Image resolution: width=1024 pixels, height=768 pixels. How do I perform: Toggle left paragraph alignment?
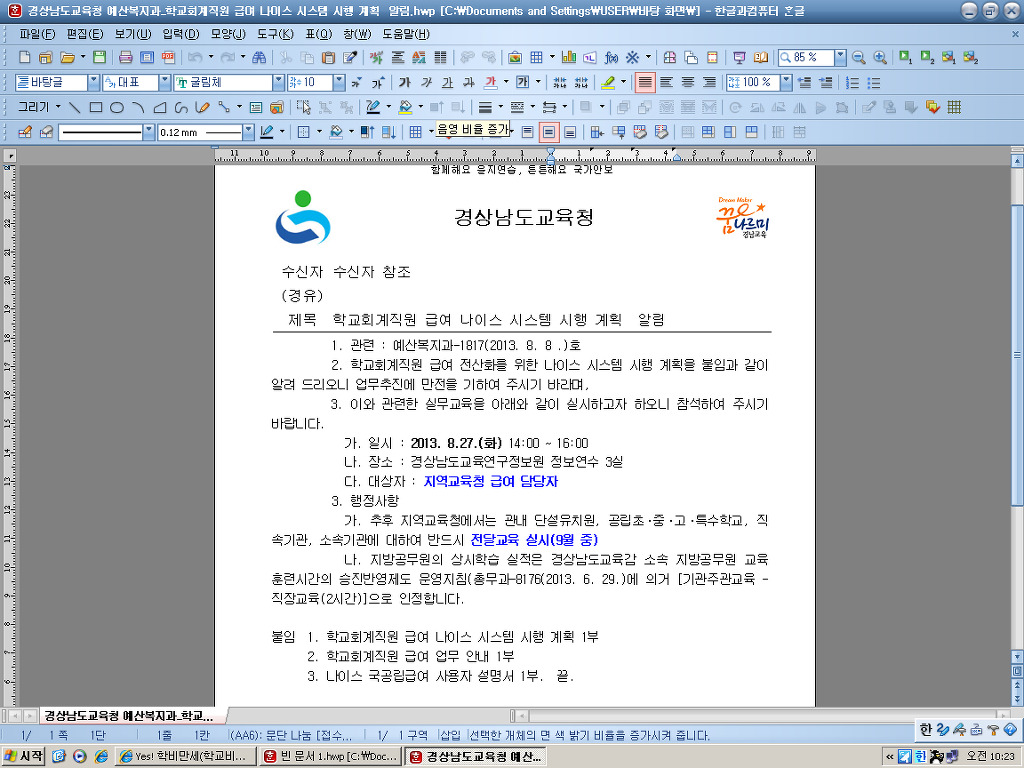pyautogui.click(x=666, y=82)
